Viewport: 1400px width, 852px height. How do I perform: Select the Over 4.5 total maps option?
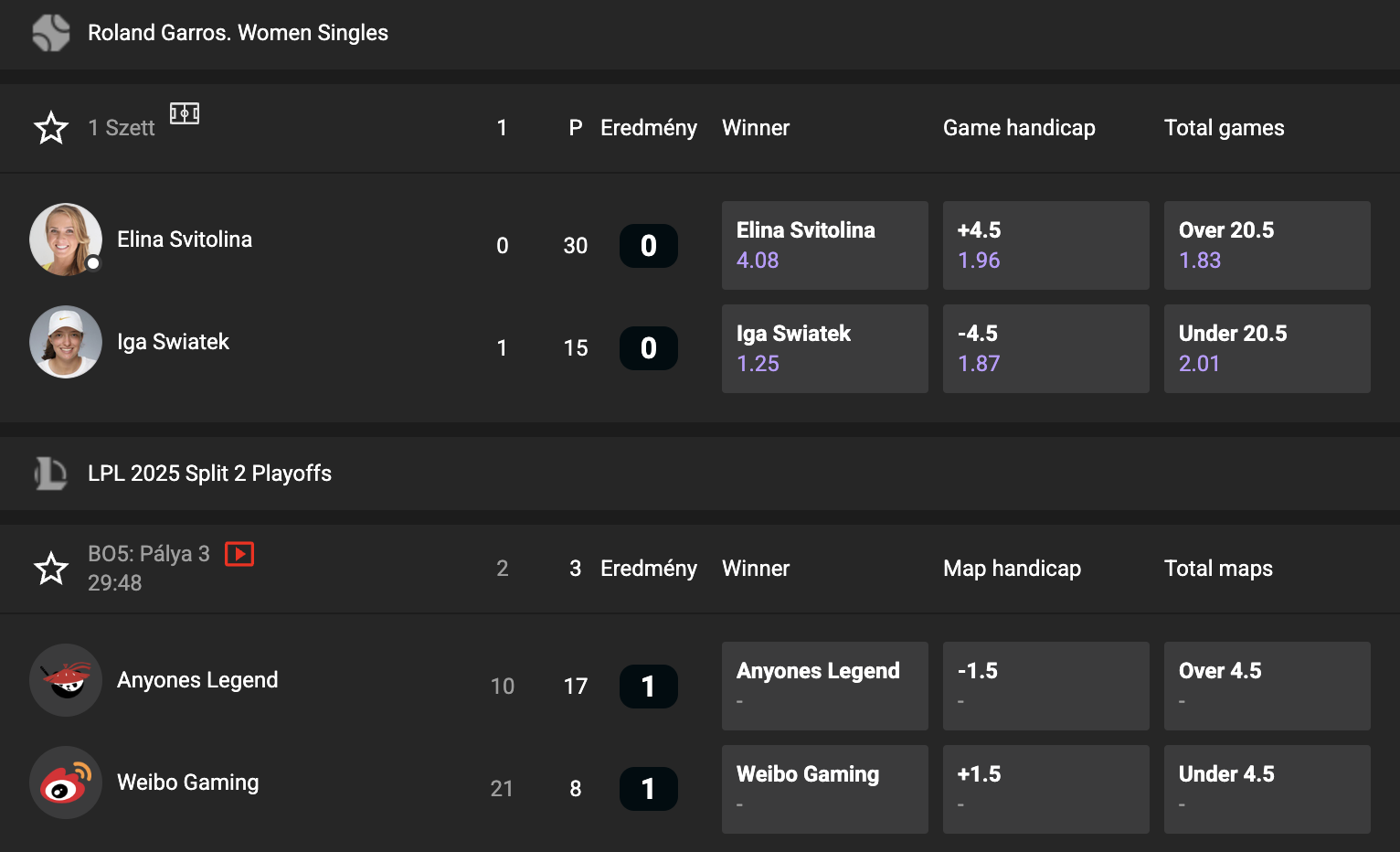click(x=1267, y=686)
